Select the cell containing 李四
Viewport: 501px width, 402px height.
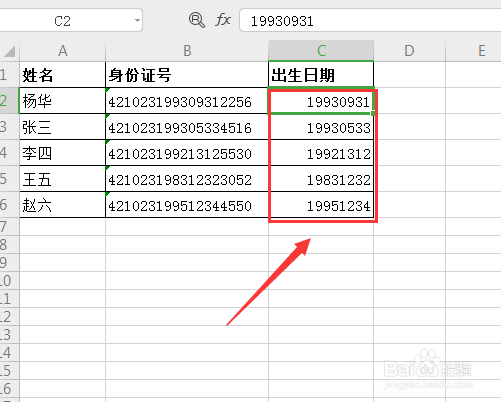click(63, 153)
